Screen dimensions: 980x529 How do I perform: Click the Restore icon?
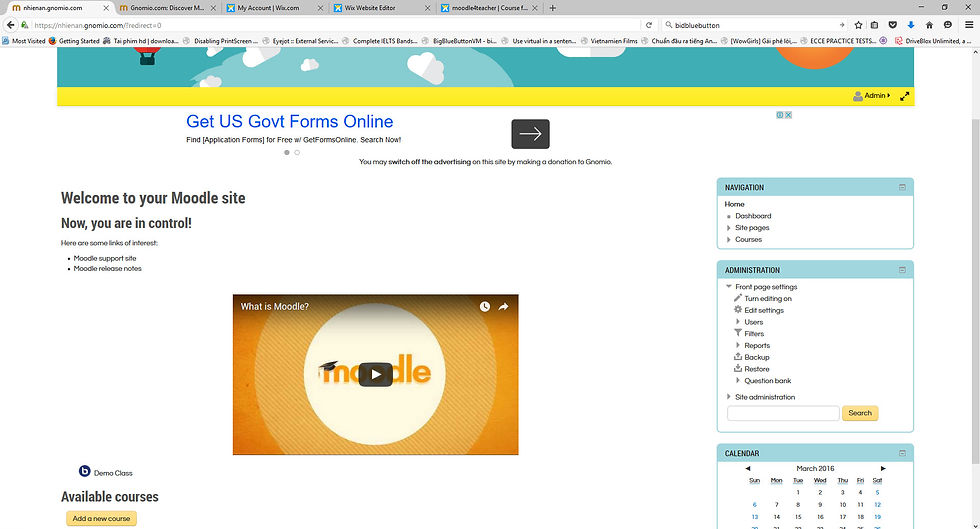[738, 368]
